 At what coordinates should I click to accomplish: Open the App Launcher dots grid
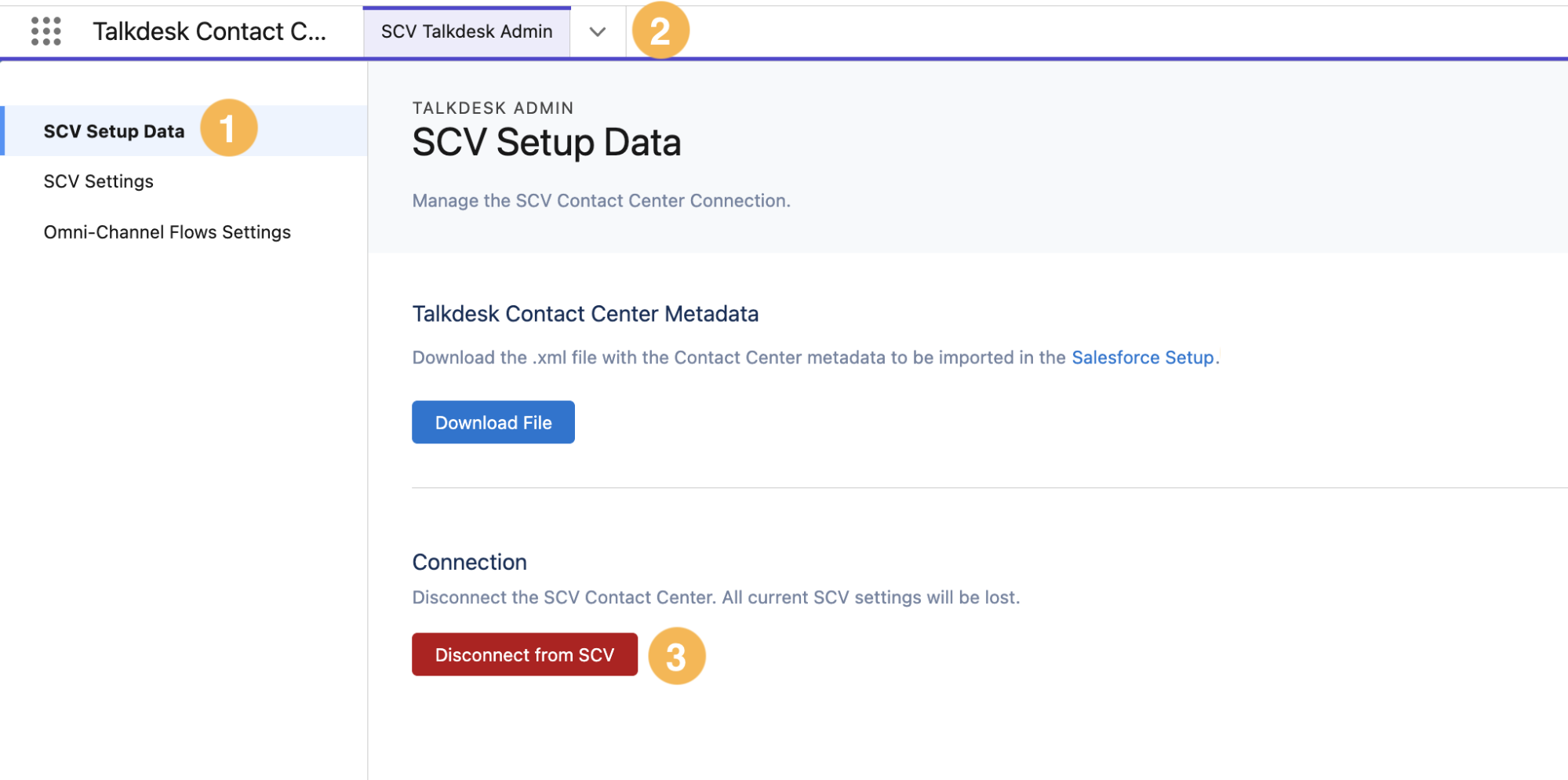pos(46,31)
